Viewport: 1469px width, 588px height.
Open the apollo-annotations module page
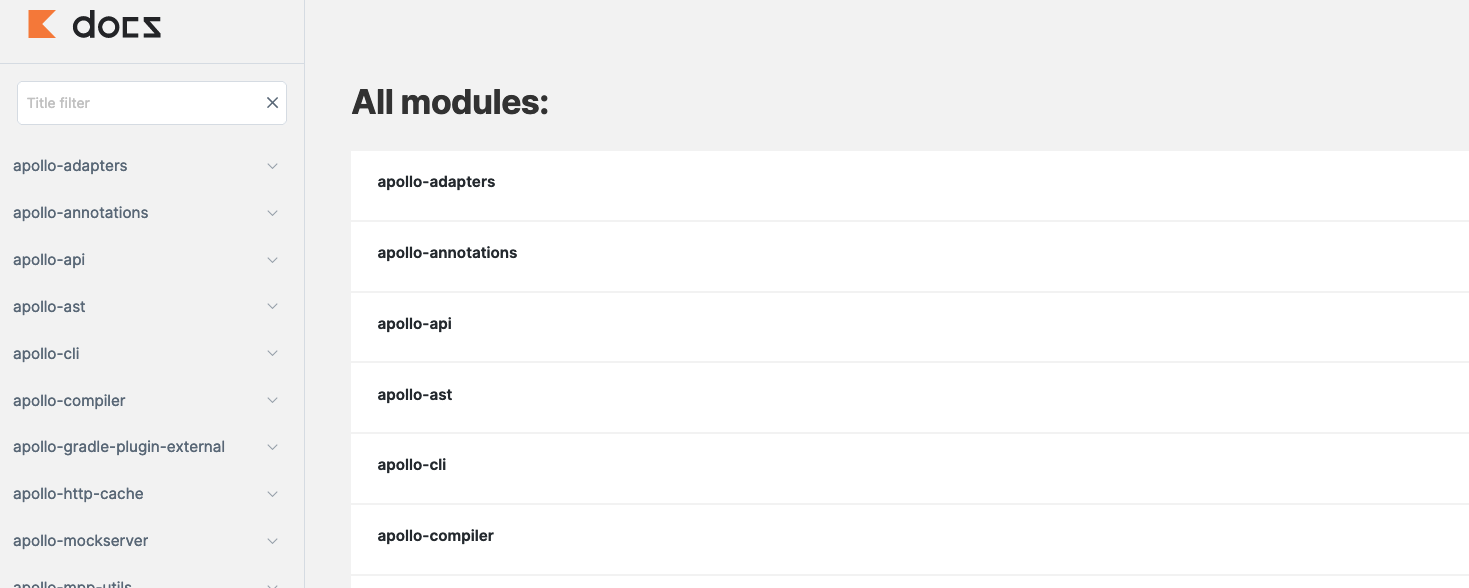point(447,252)
